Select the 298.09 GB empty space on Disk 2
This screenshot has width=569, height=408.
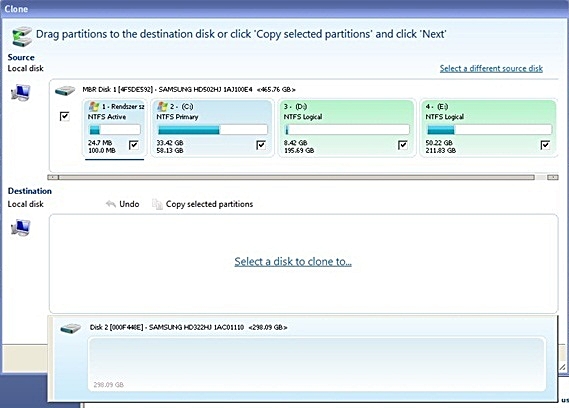pos(316,364)
